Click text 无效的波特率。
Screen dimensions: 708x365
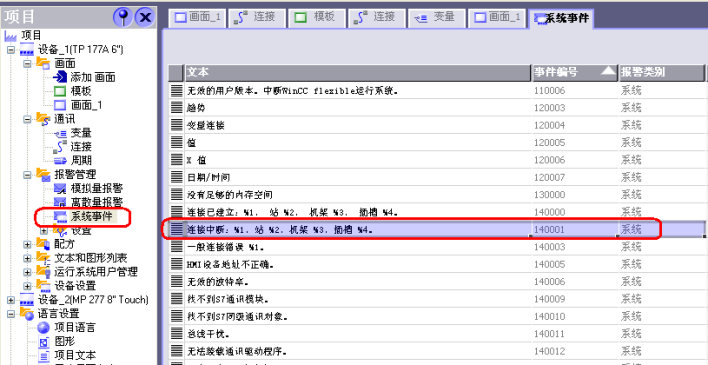[218, 282]
